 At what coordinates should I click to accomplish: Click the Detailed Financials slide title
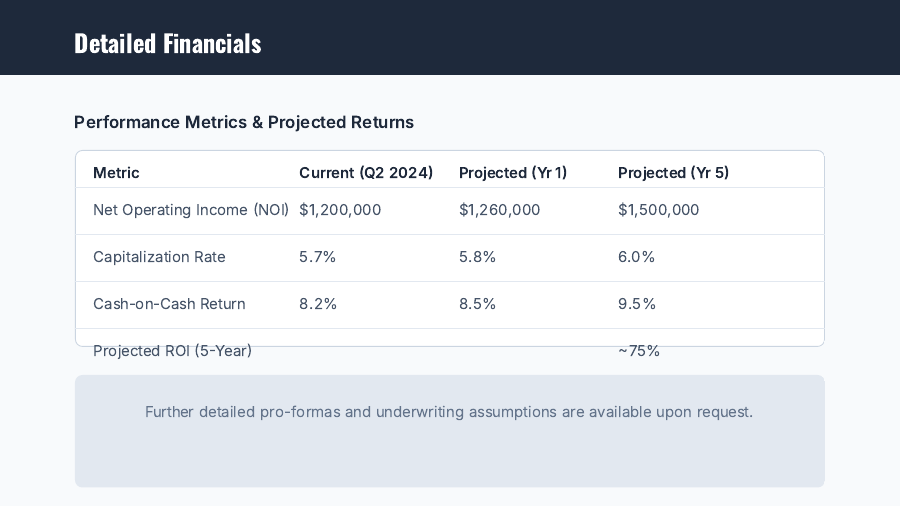pyautogui.click(x=167, y=43)
